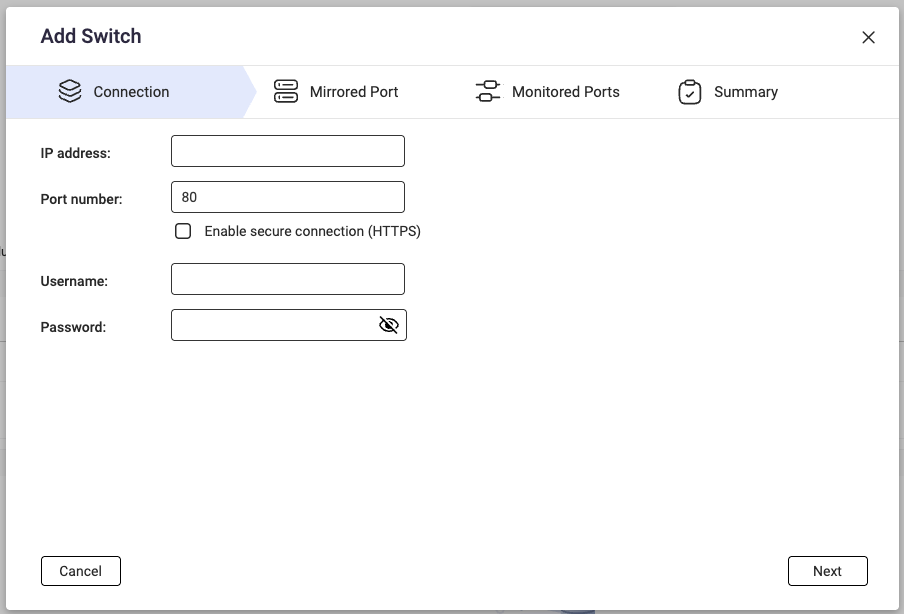Image resolution: width=904 pixels, height=614 pixels.
Task: Click the Connection step layers icon
Action: click(70, 92)
